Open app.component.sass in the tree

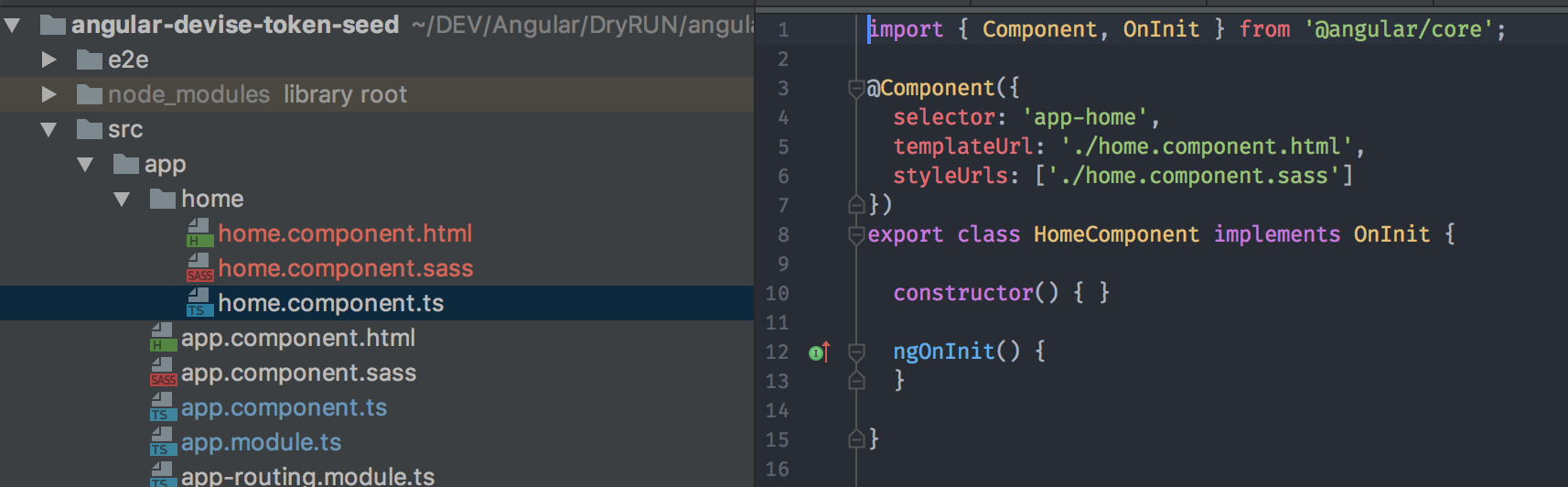[x=298, y=373]
